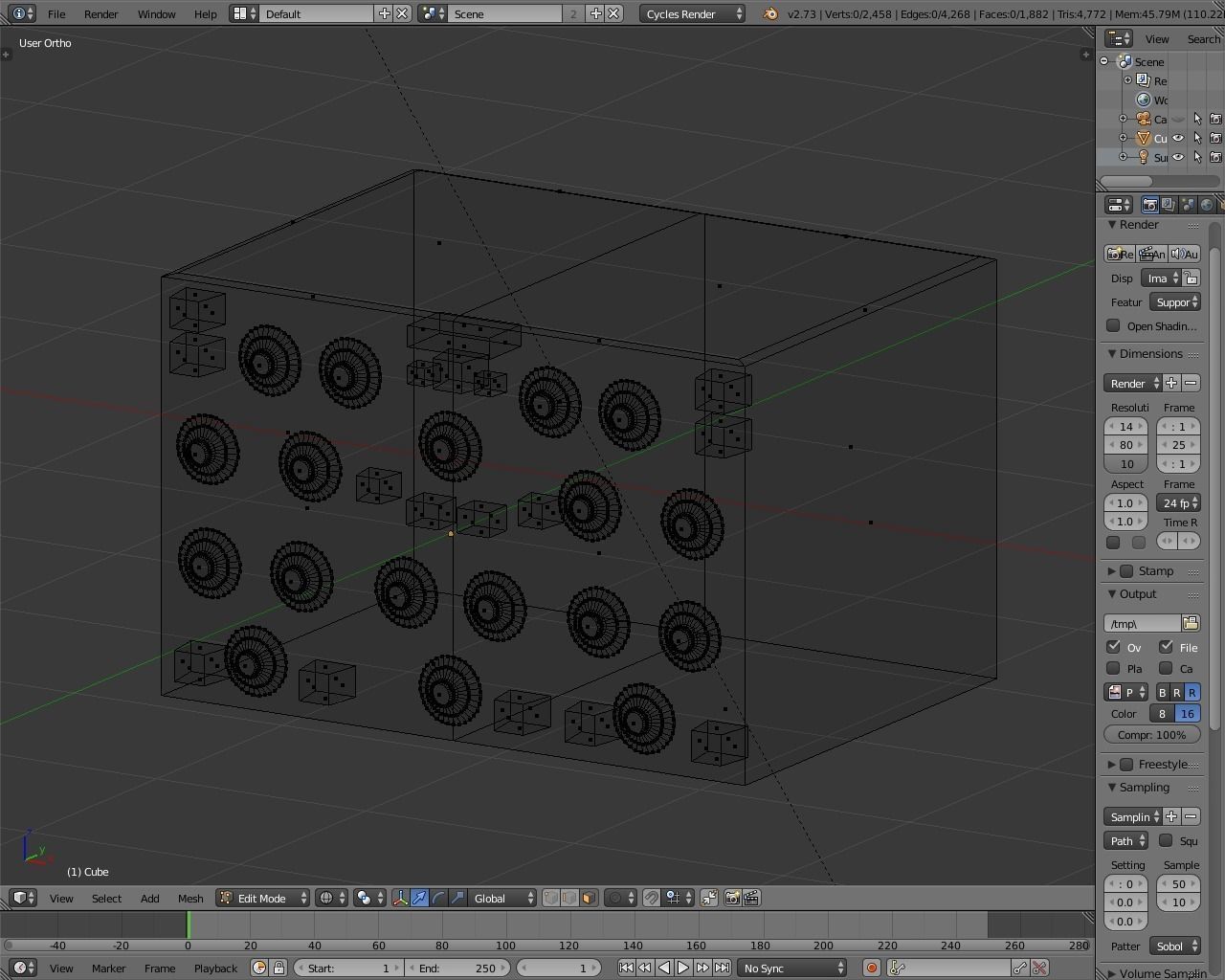The height and width of the screenshot is (980, 1225).
Task: Open the World properties globe tab
Action: (x=1207, y=205)
